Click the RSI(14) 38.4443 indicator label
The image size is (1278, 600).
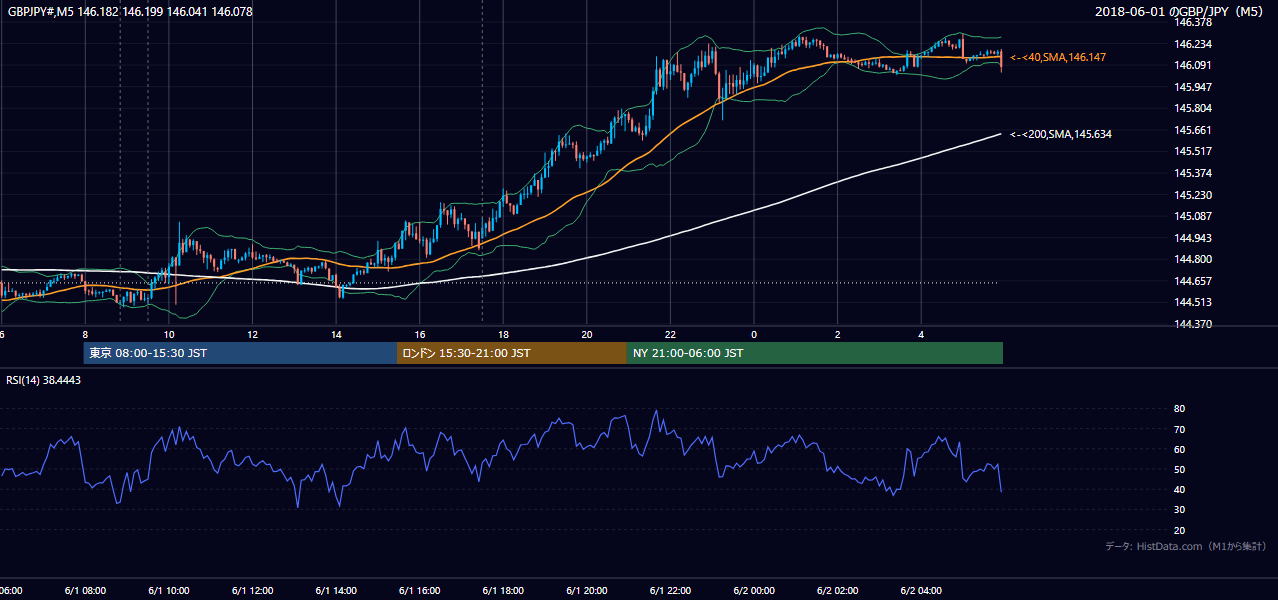click(43, 380)
